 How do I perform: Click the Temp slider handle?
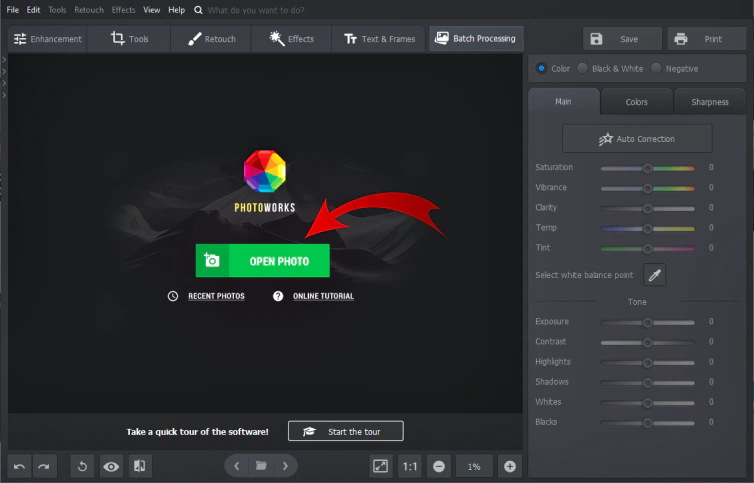(x=647, y=229)
